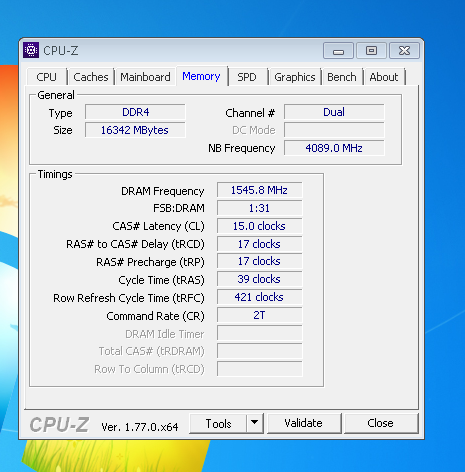This screenshot has height=472, width=465.
Task: Switch to the Caches tab
Action: click(x=91, y=77)
